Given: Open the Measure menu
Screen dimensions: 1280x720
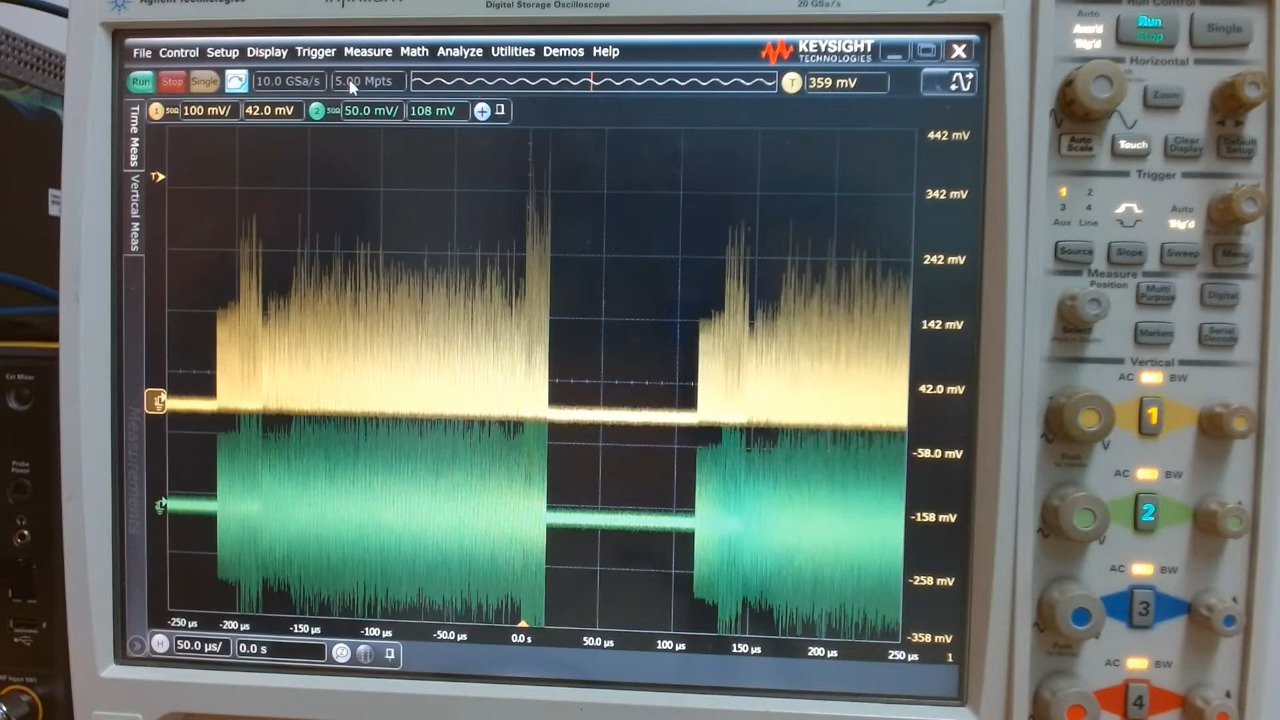Looking at the screenshot, I should 368,52.
